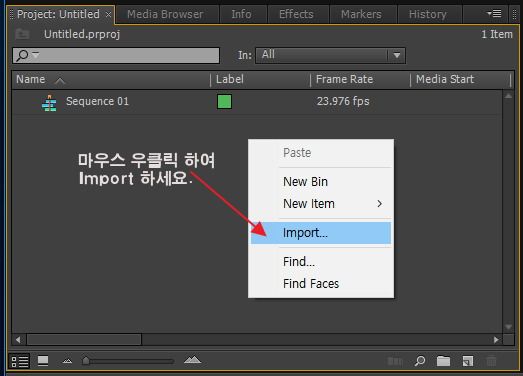Click the magnifier icon in search box

pos(22,55)
